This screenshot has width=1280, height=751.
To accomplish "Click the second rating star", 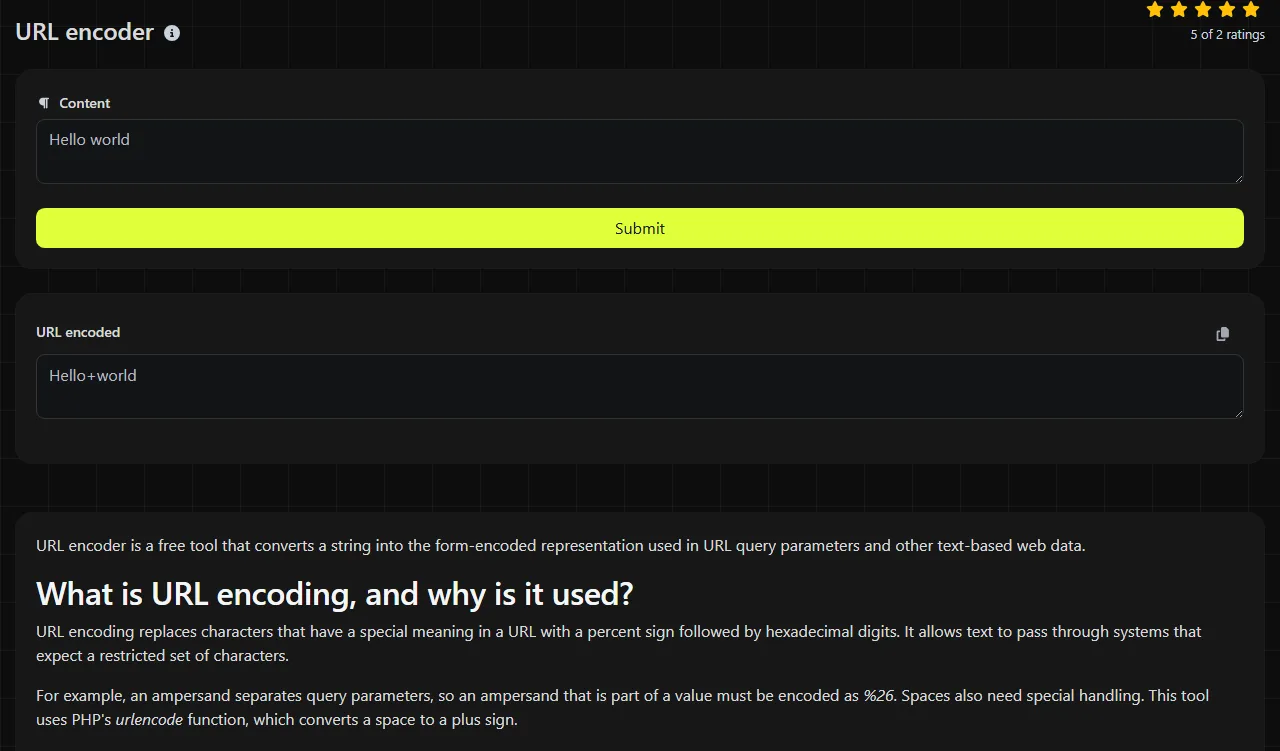I will [x=1179, y=10].
